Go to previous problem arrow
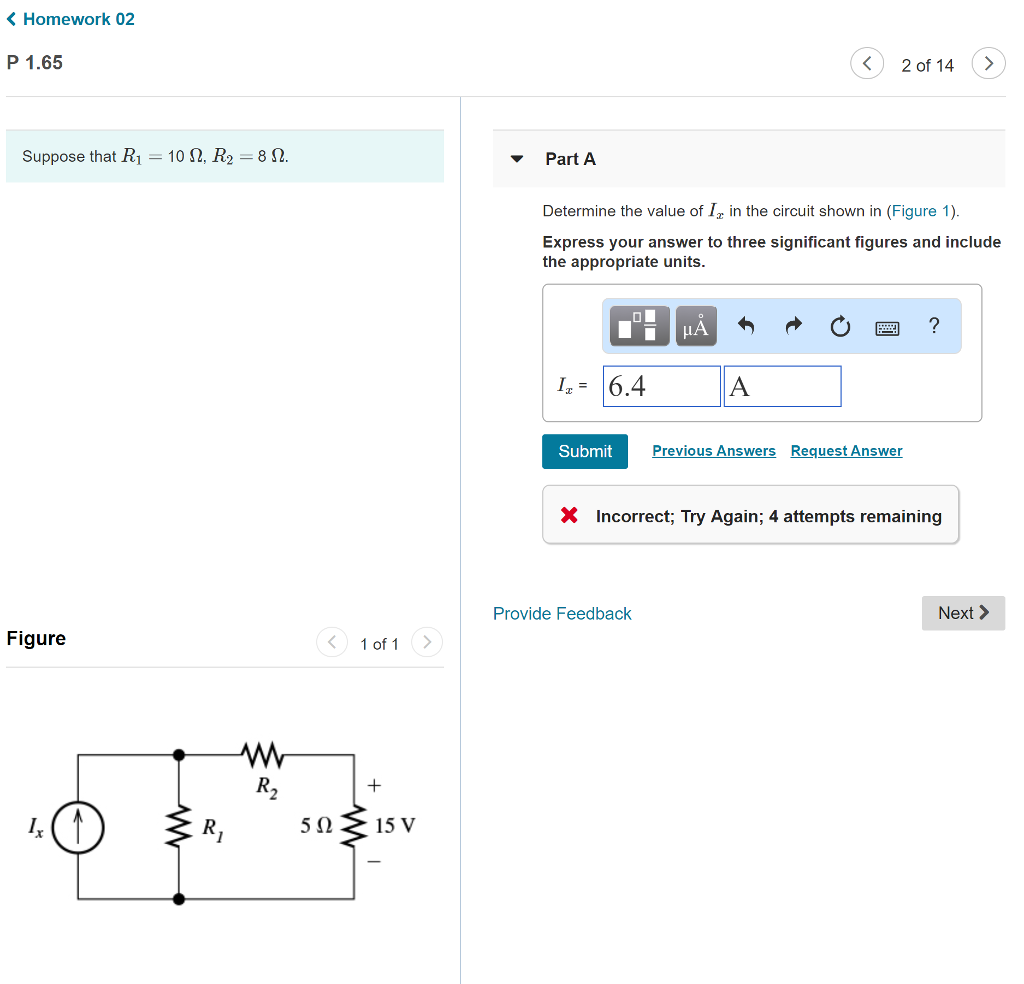Image resolution: width=1024 pixels, height=984 pixels. click(x=867, y=63)
